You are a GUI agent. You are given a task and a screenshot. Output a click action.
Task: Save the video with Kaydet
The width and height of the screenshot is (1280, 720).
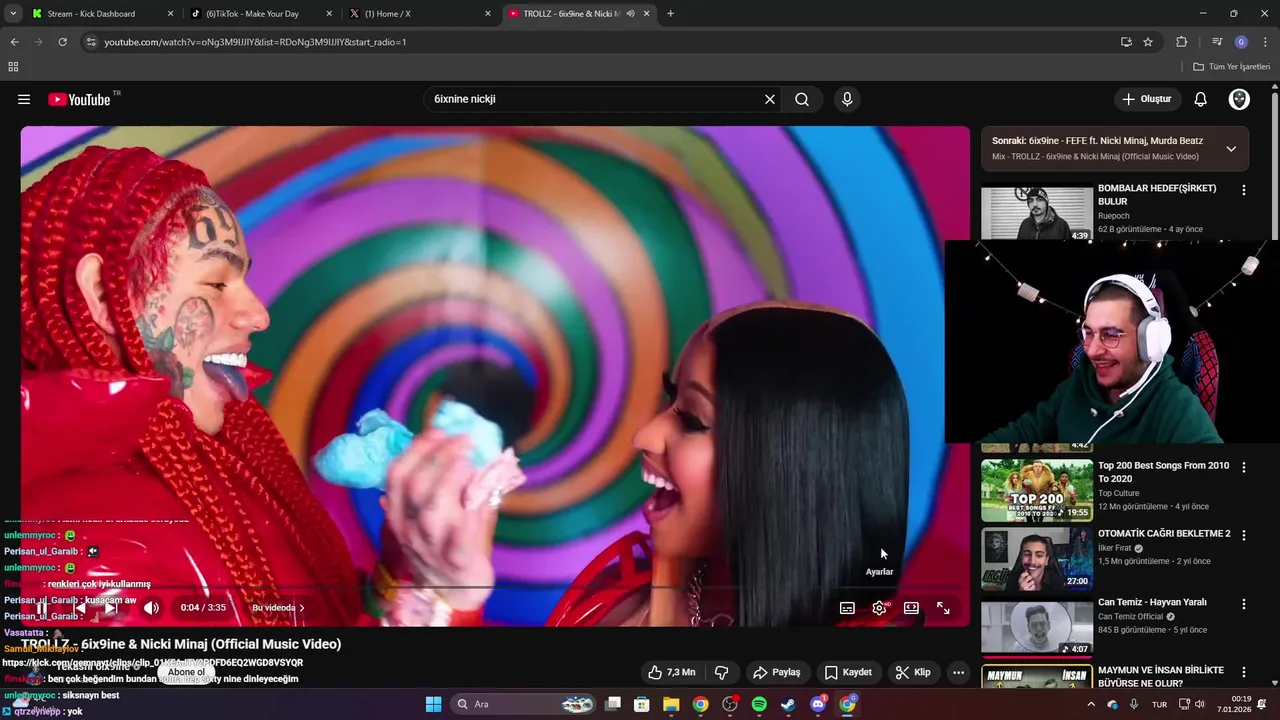[x=848, y=672]
